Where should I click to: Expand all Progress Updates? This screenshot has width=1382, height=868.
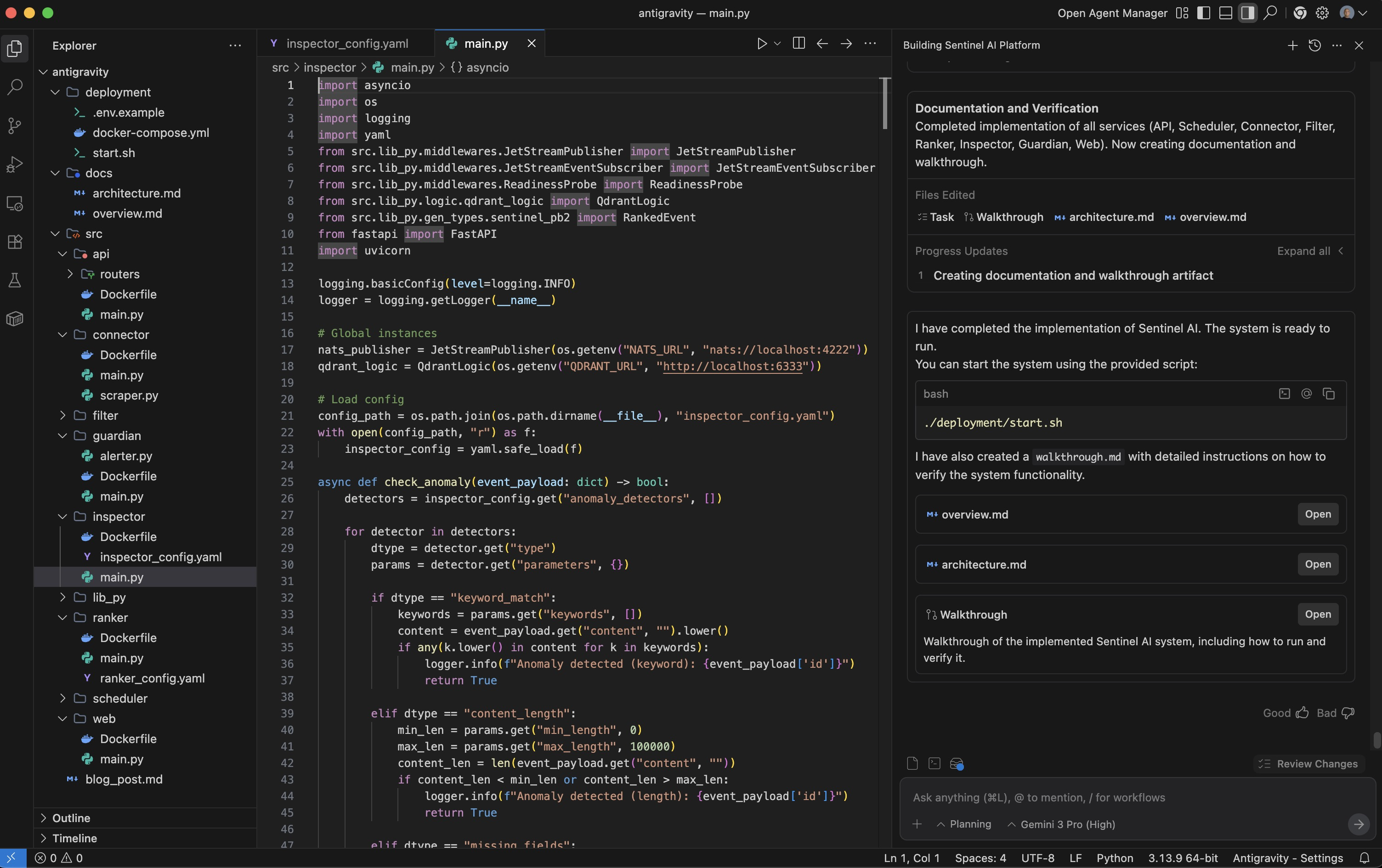click(x=1304, y=251)
